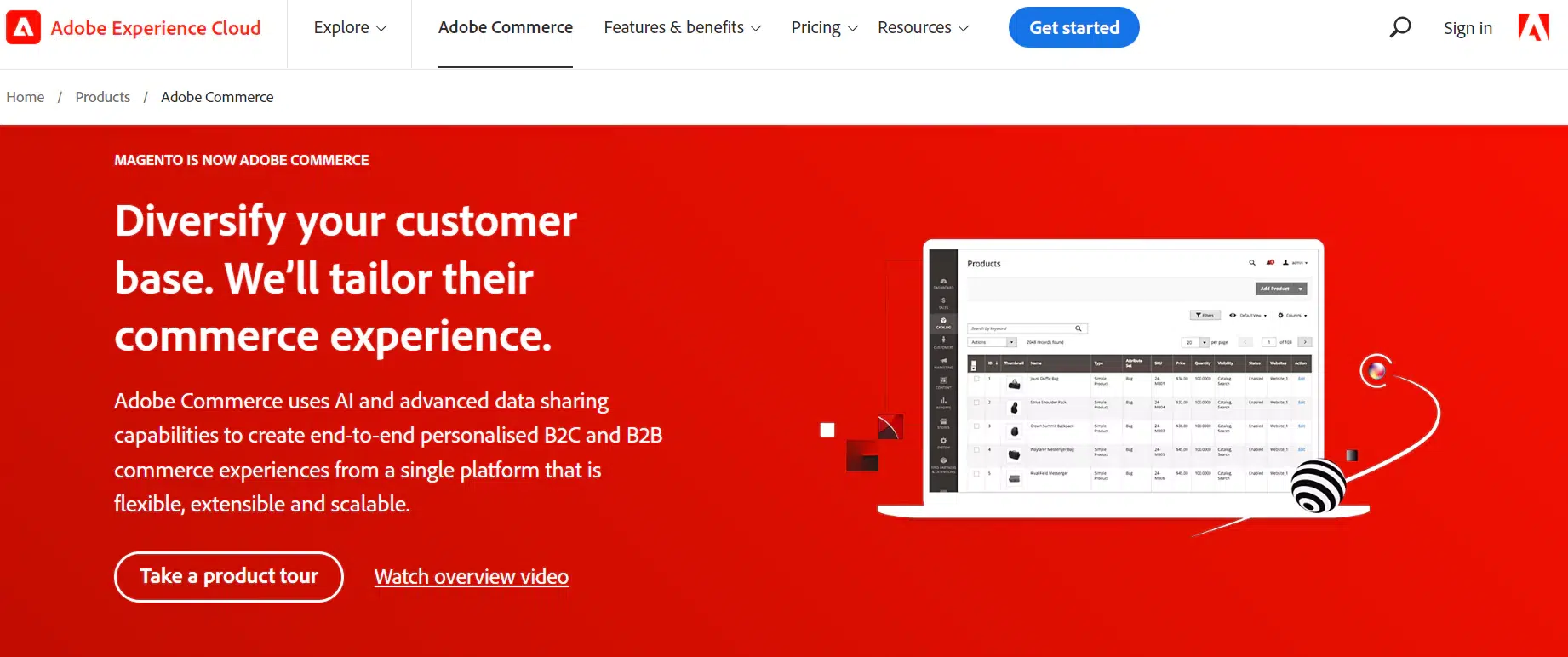
Task: Go to Home in the breadcrumb
Action: [26, 97]
